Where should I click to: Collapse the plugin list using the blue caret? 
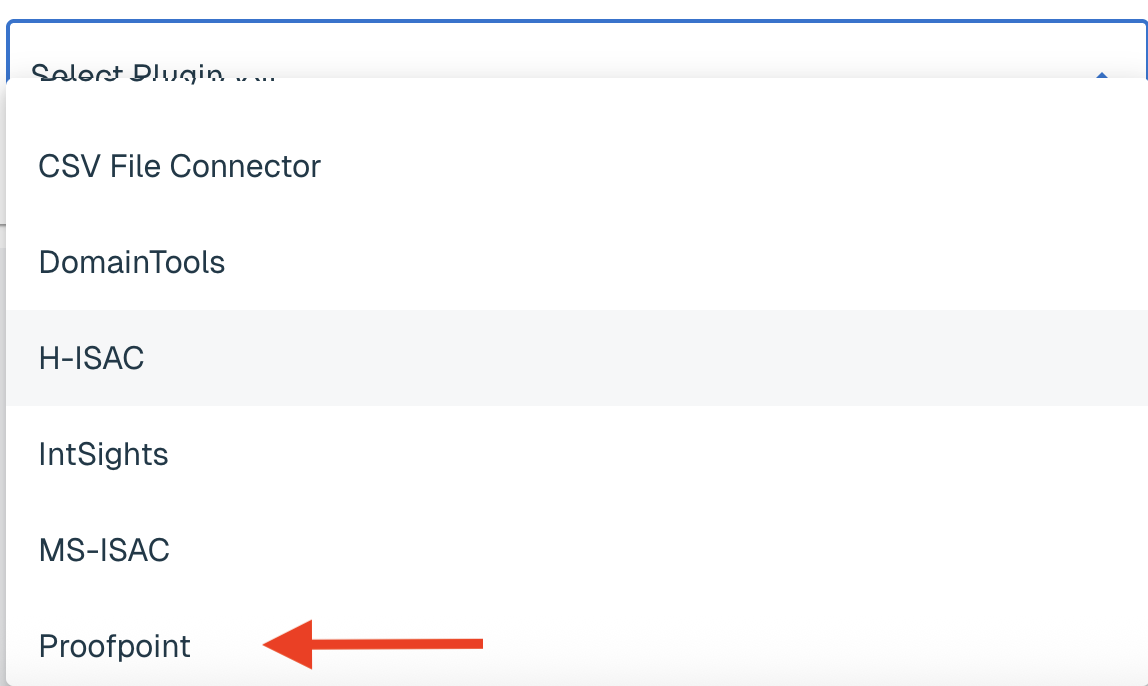[1101, 75]
